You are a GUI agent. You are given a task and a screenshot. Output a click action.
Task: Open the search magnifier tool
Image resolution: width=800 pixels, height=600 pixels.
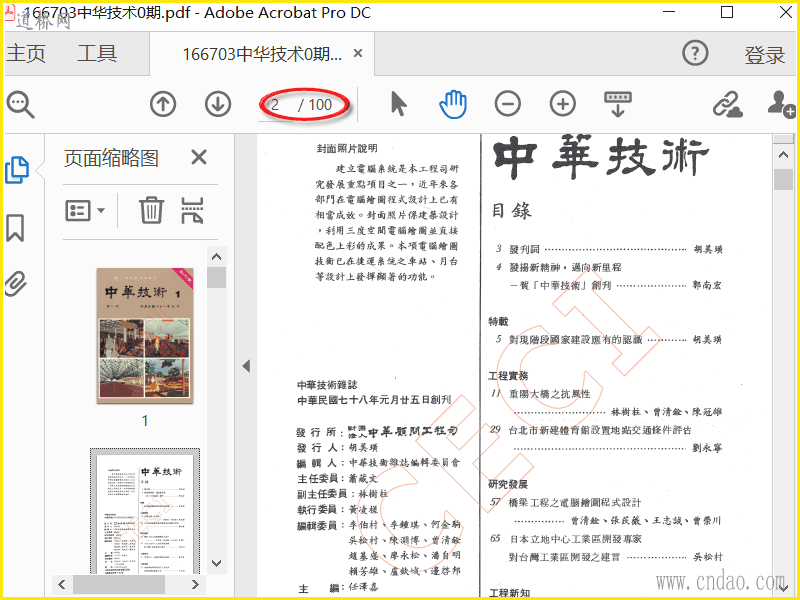click(x=20, y=105)
